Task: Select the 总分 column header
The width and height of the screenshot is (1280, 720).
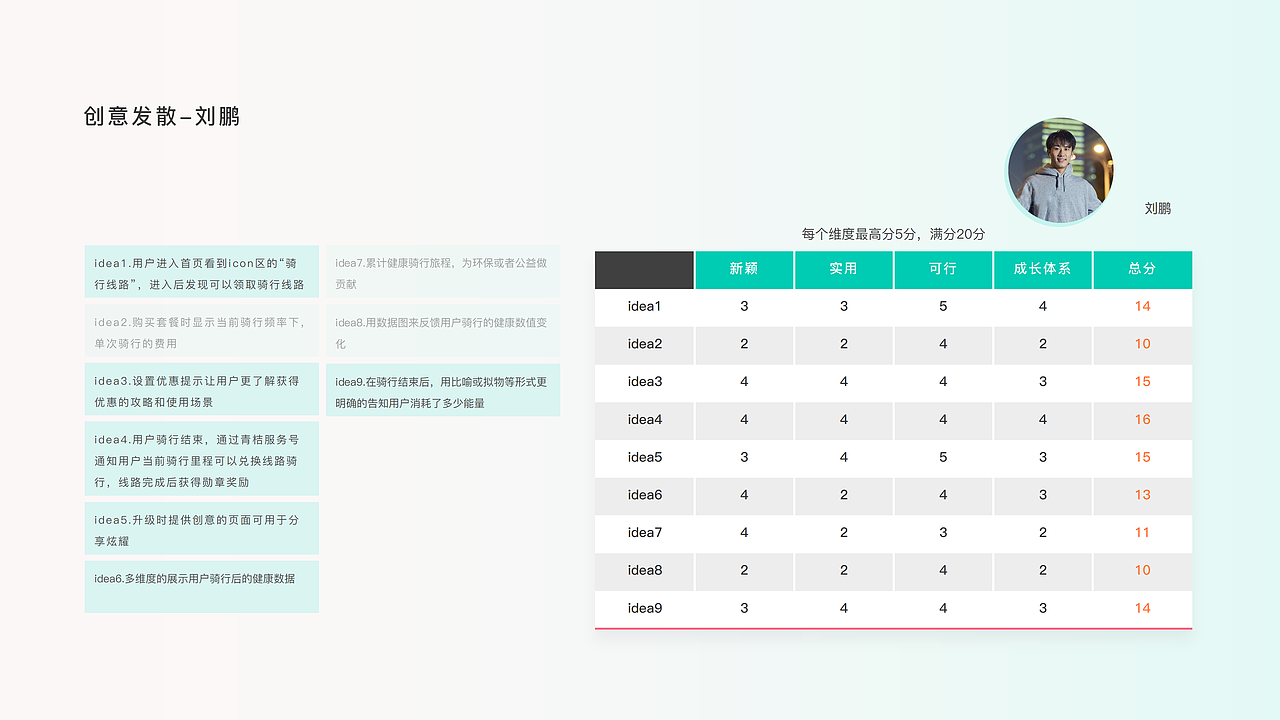Action: 1142,270
